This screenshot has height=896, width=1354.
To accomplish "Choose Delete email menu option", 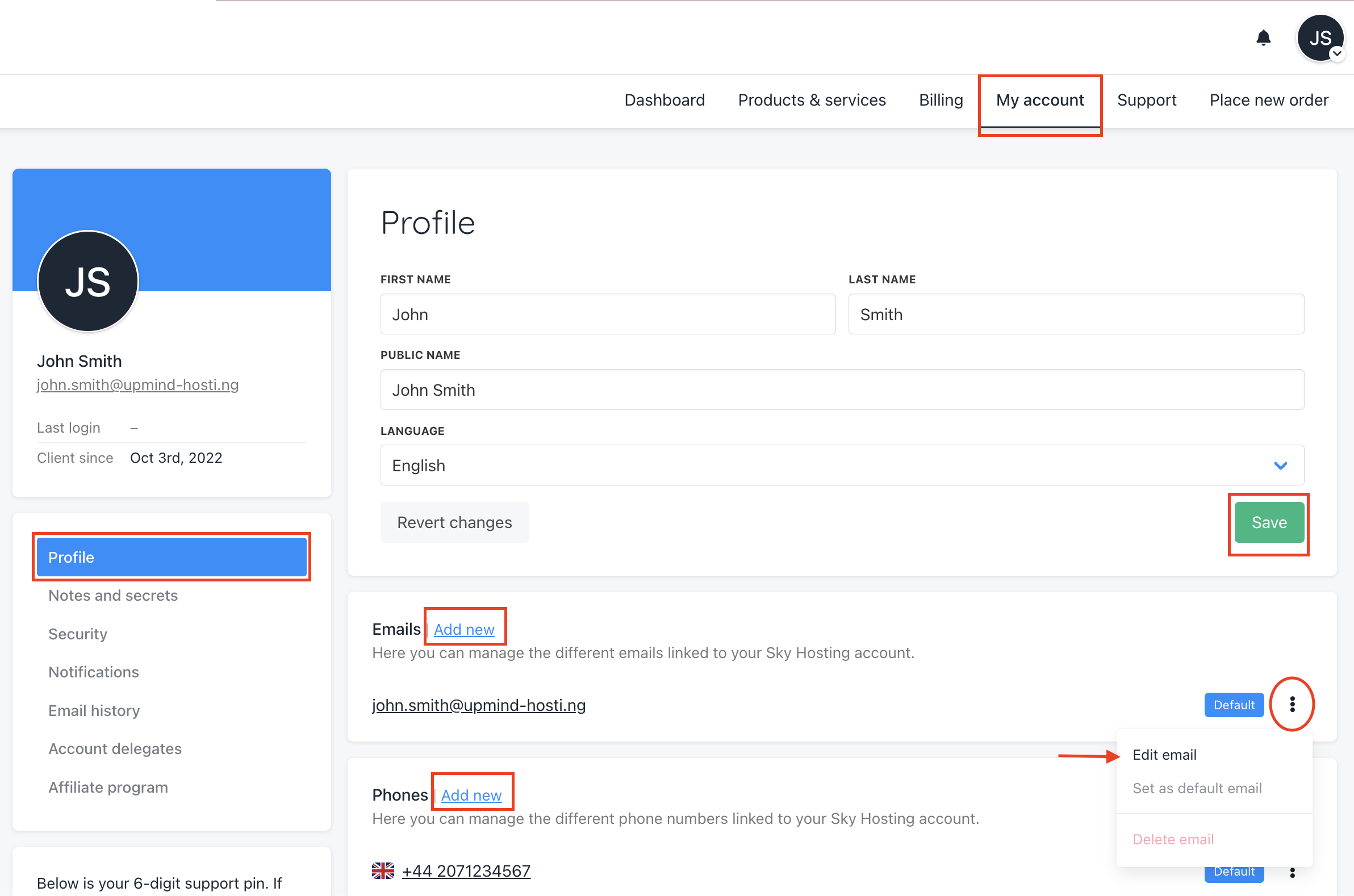I will point(1173,839).
